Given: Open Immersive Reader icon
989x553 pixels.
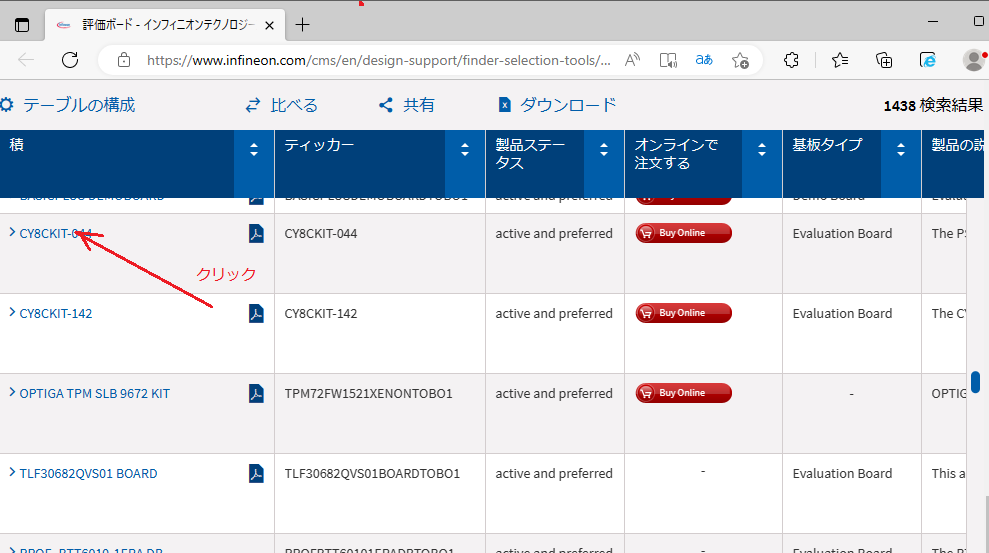Looking at the screenshot, I should coord(668,60).
